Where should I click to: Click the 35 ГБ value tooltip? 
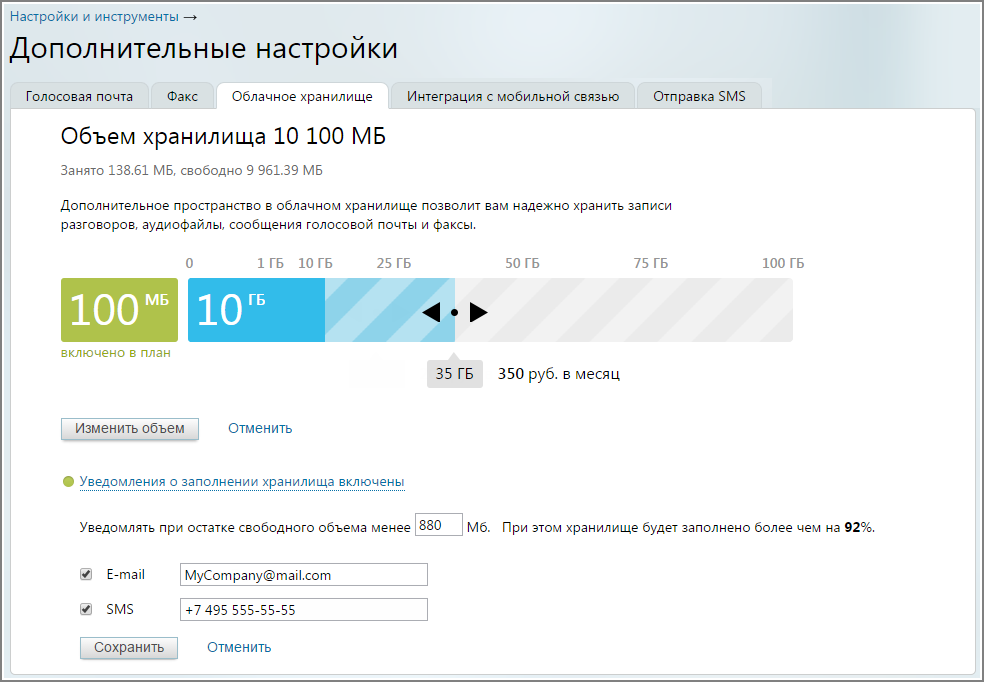click(454, 374)
